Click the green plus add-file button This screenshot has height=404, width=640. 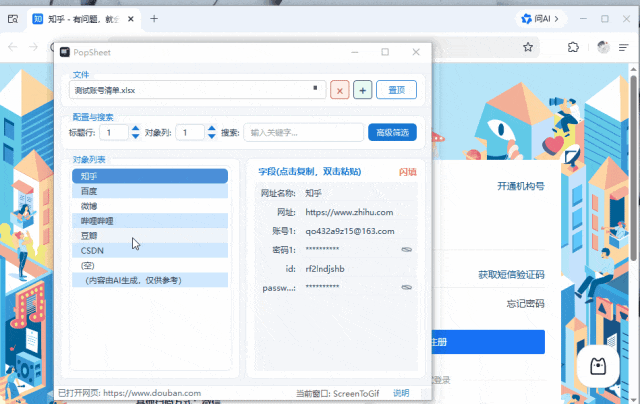click(362, 90)
